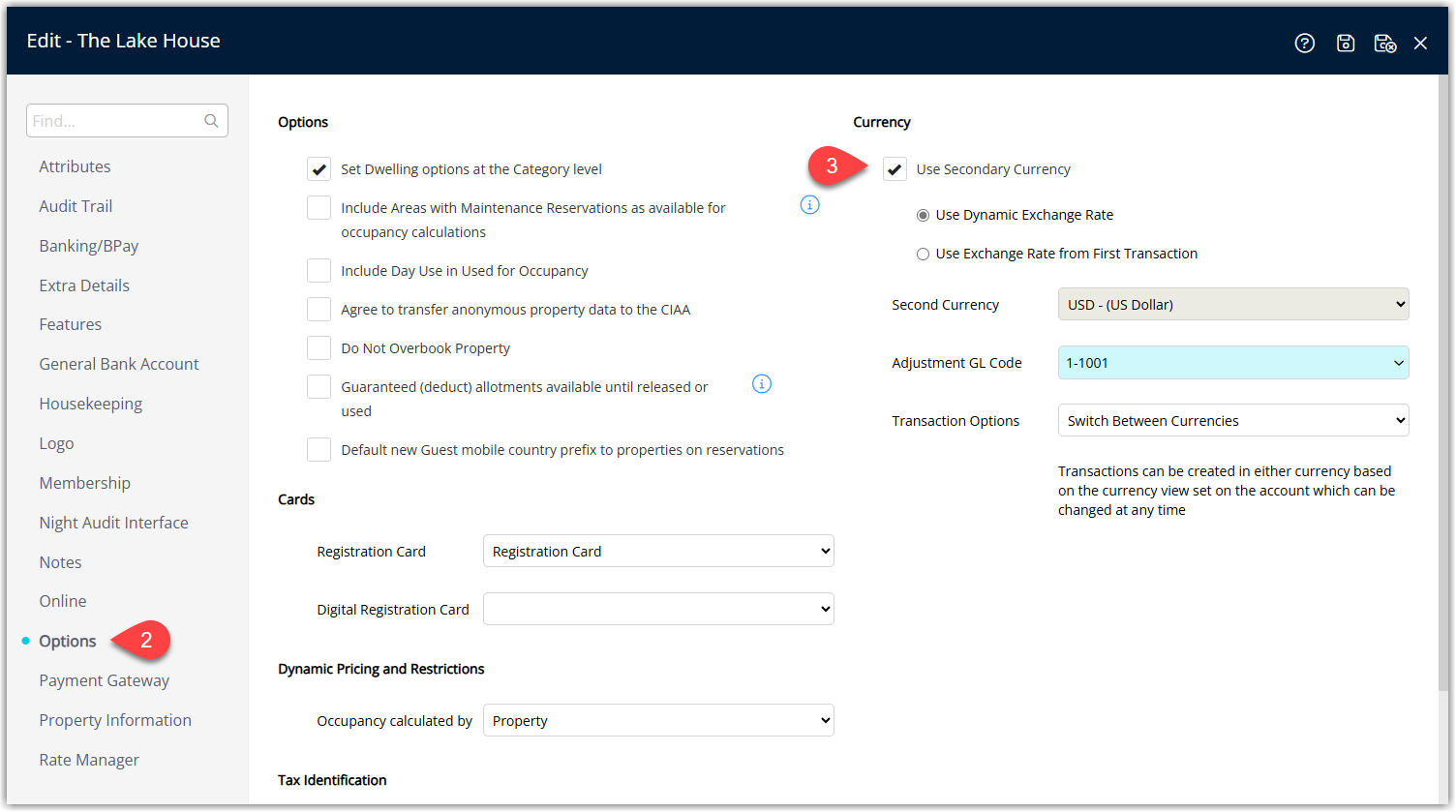Tick Agree to transfer anonymous data to CIAA

click(x=318, y=310)
